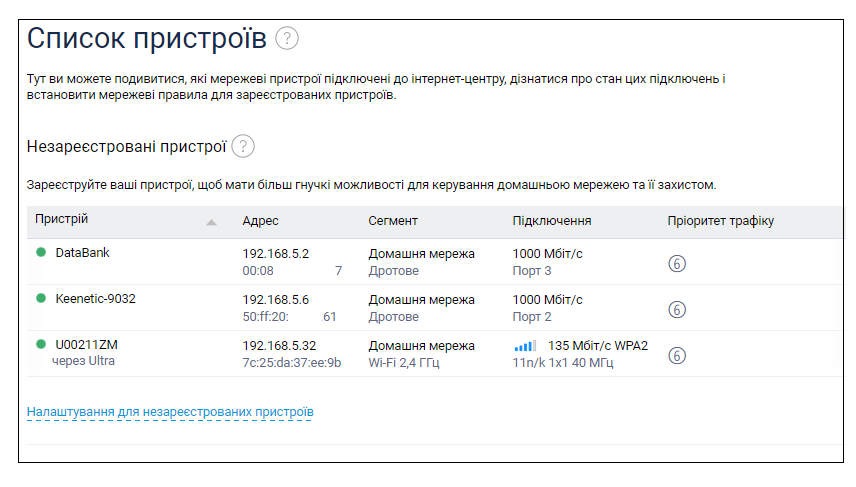
Task: Click green status dot of Keenetic-9032
Action: click(x=41, y=299)
